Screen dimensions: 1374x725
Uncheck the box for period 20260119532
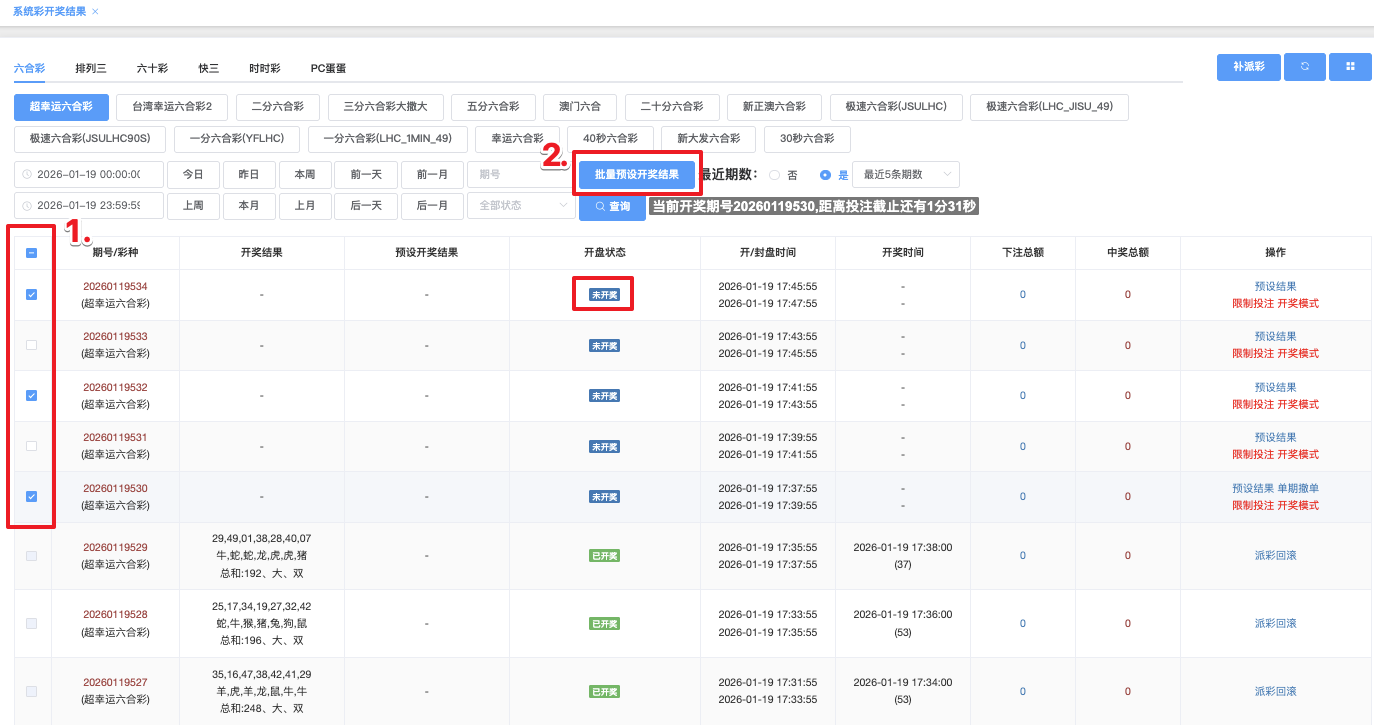pos(32,395)
